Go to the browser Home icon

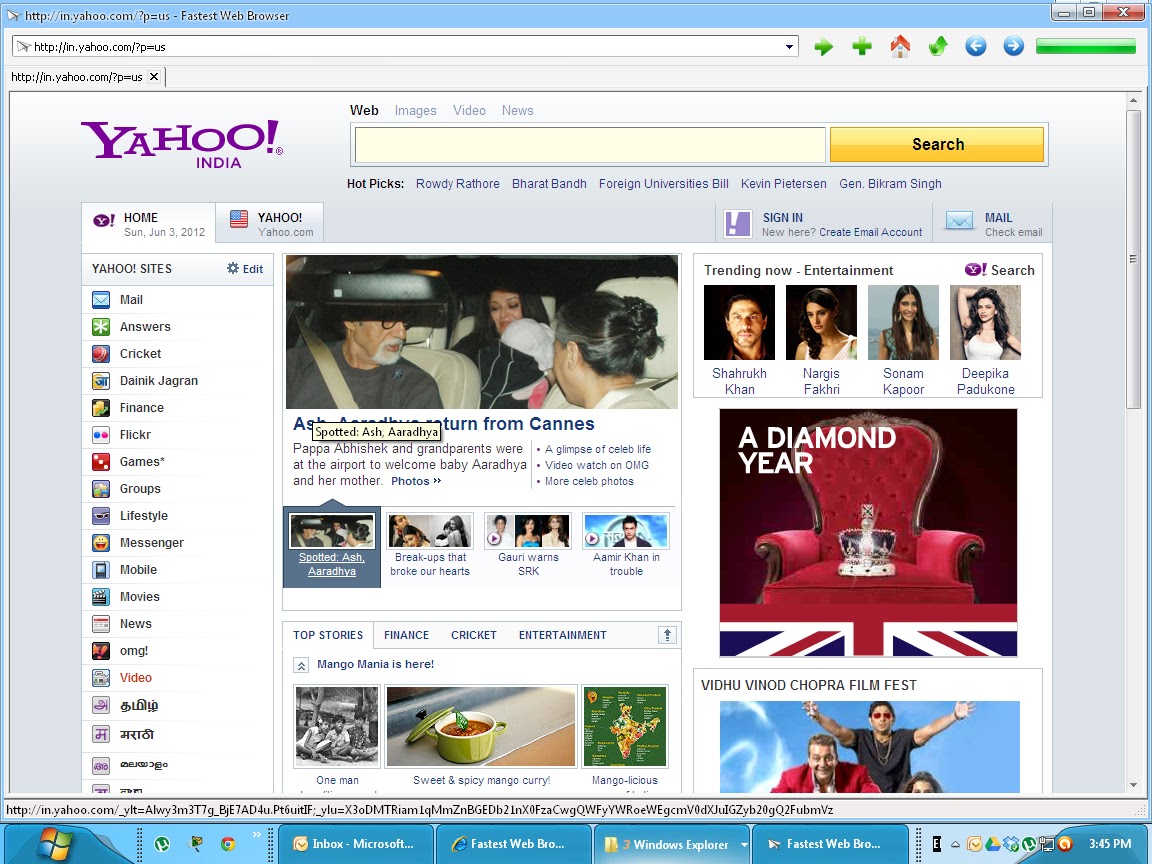900,47
